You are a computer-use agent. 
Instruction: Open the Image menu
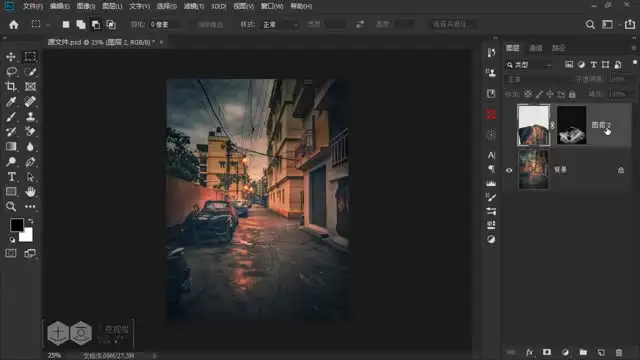(86, 6)
